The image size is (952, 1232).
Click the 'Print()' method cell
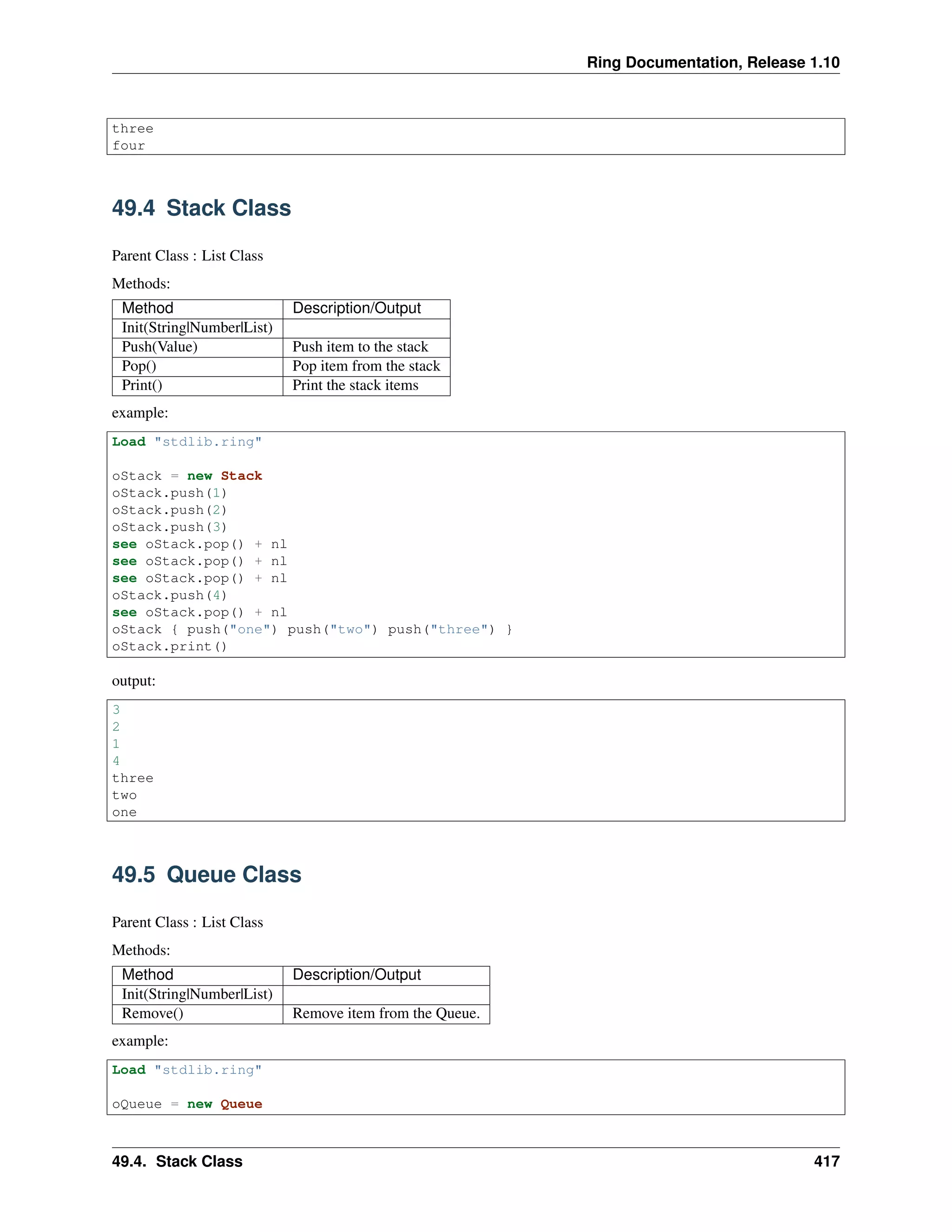pos(142,385)
